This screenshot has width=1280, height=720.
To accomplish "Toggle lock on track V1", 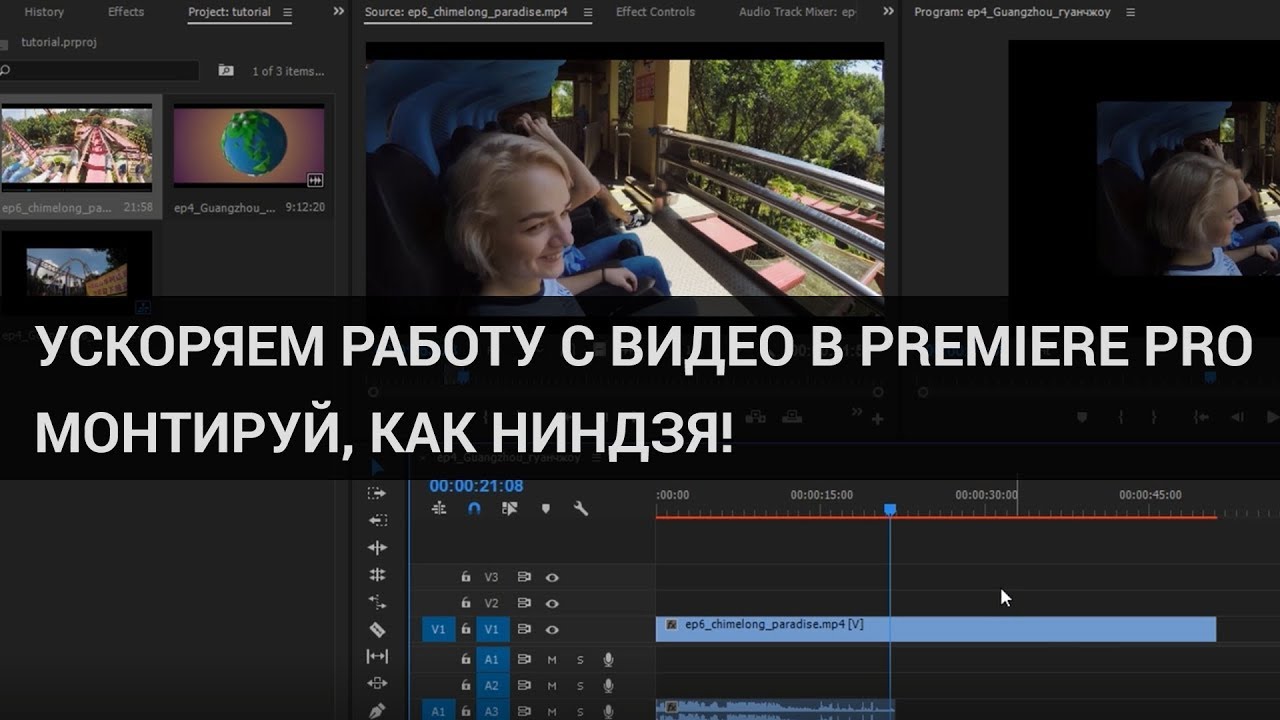I will tap(465, 629).
